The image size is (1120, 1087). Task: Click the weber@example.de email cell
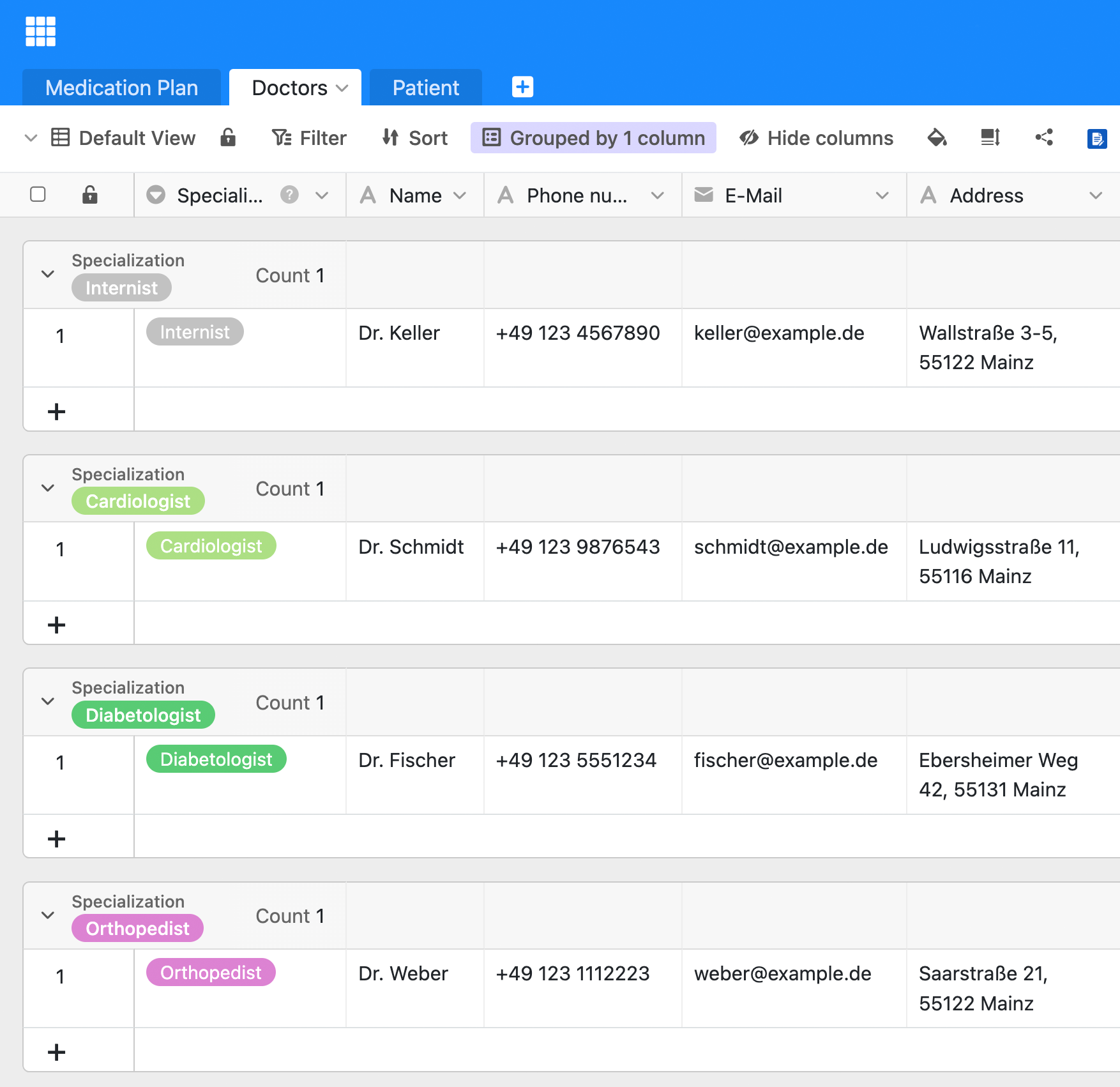[794, 989]
